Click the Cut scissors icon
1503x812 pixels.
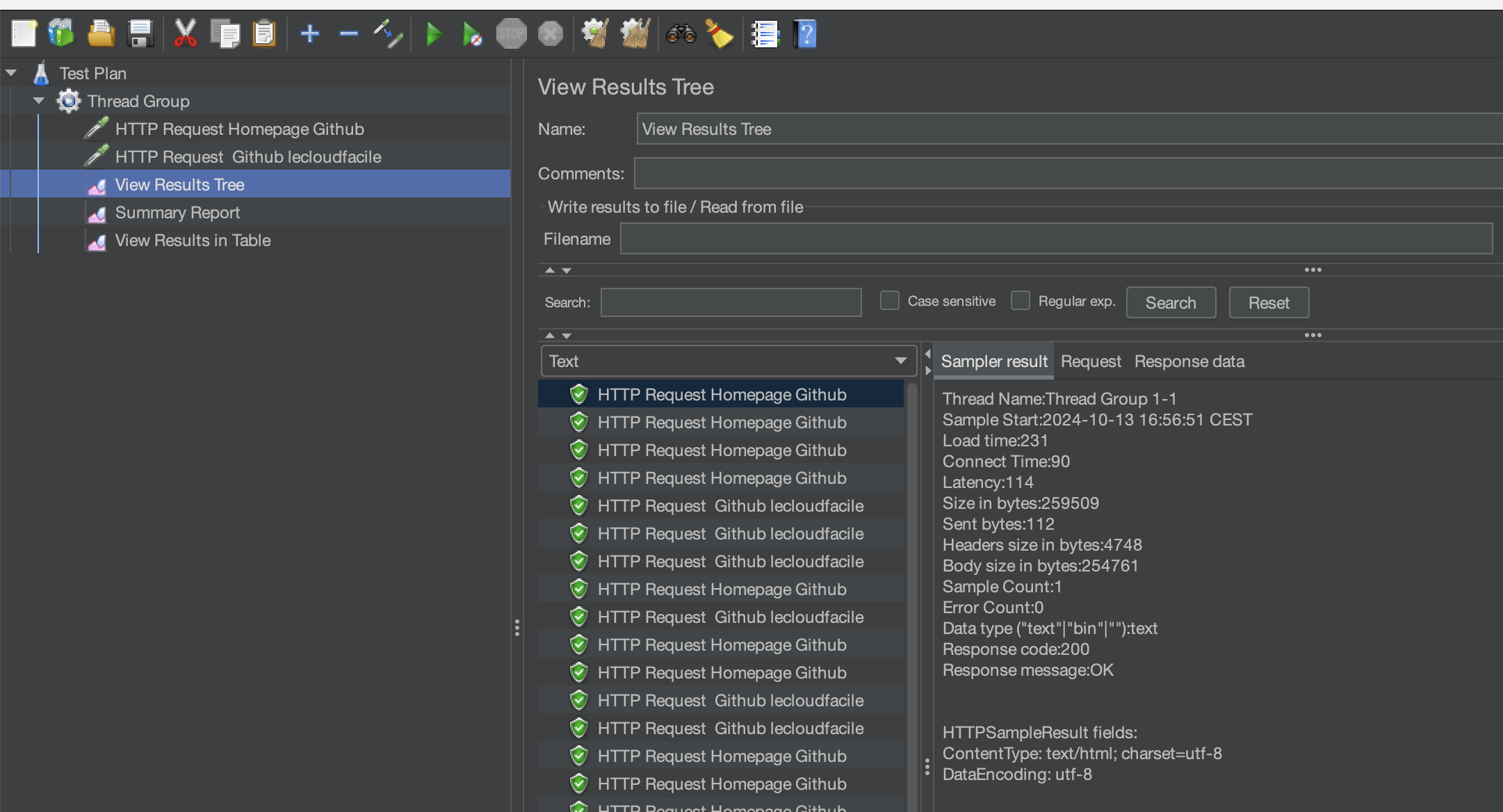[185, 33]
